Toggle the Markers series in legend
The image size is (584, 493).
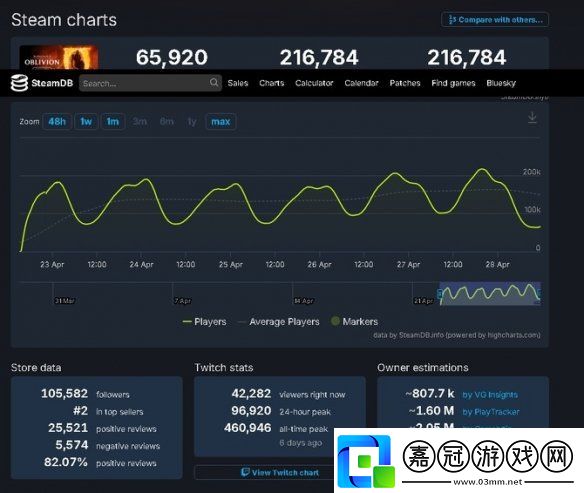354,321
